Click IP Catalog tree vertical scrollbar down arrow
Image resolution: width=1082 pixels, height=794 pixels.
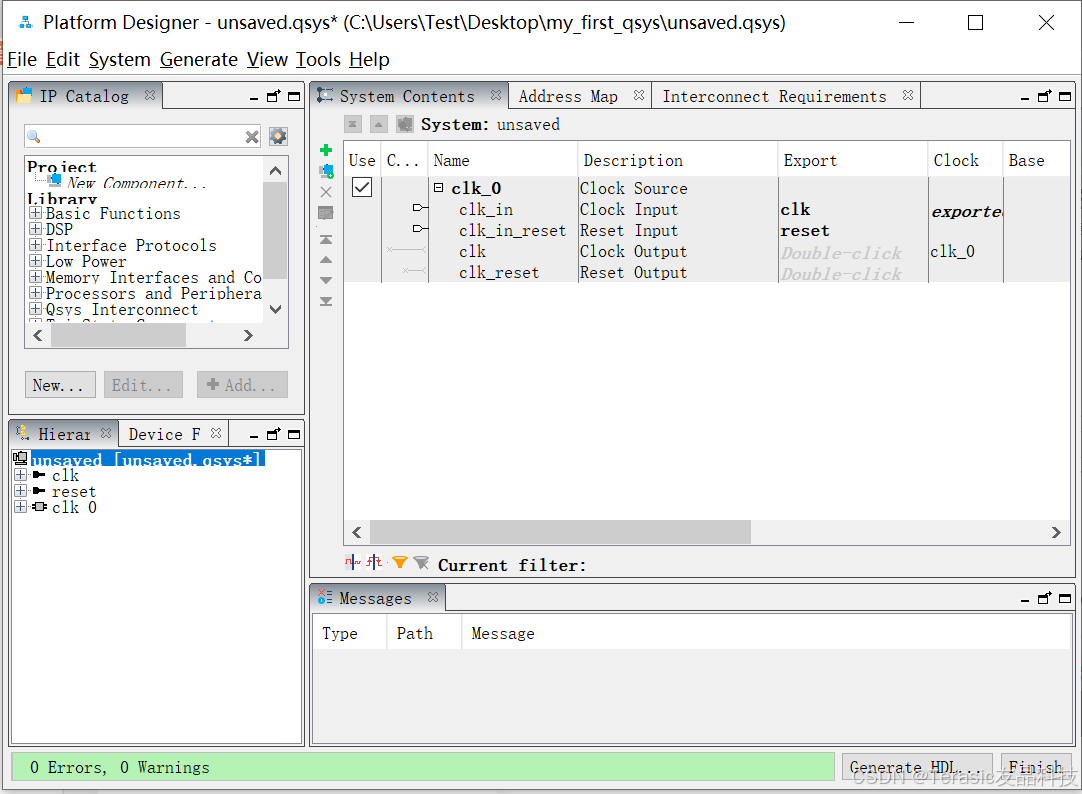tap(275, 309)
